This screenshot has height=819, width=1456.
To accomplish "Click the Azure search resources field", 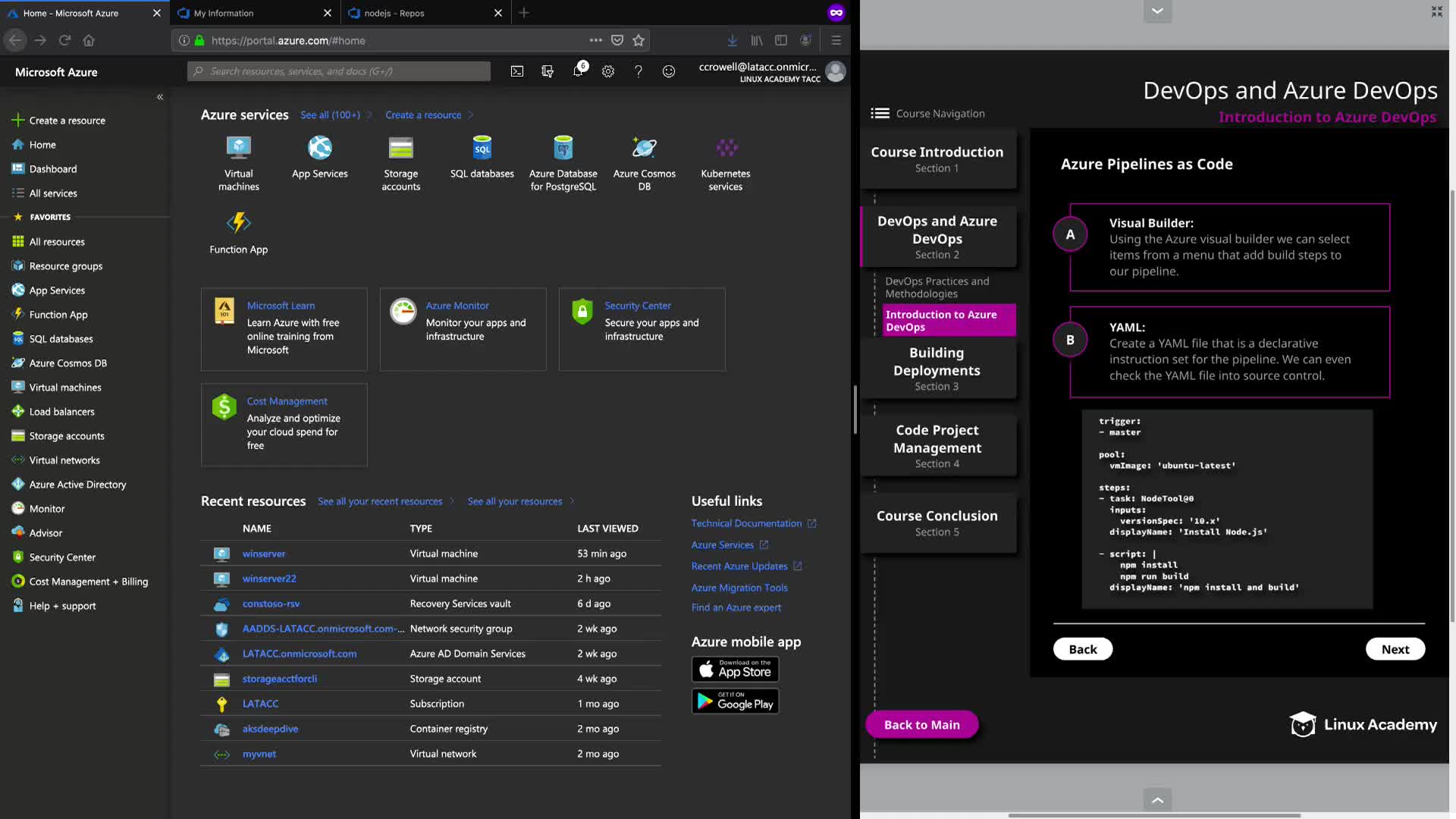I will (x=339, y=71).
